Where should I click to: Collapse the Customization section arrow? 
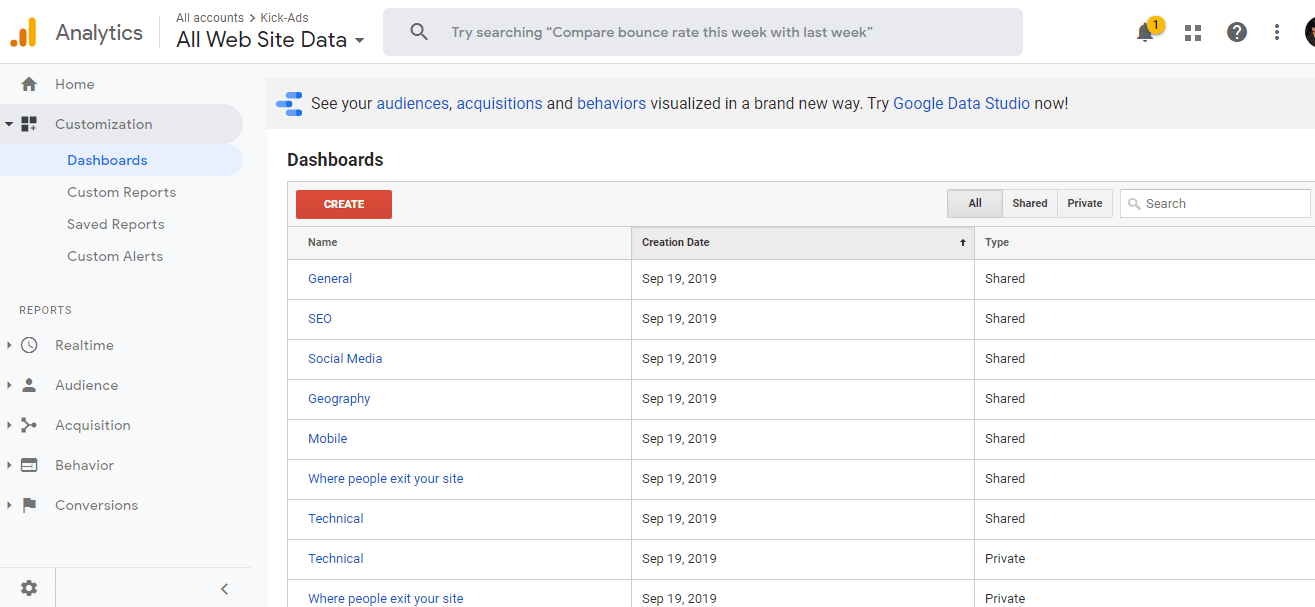pos(9,124)
